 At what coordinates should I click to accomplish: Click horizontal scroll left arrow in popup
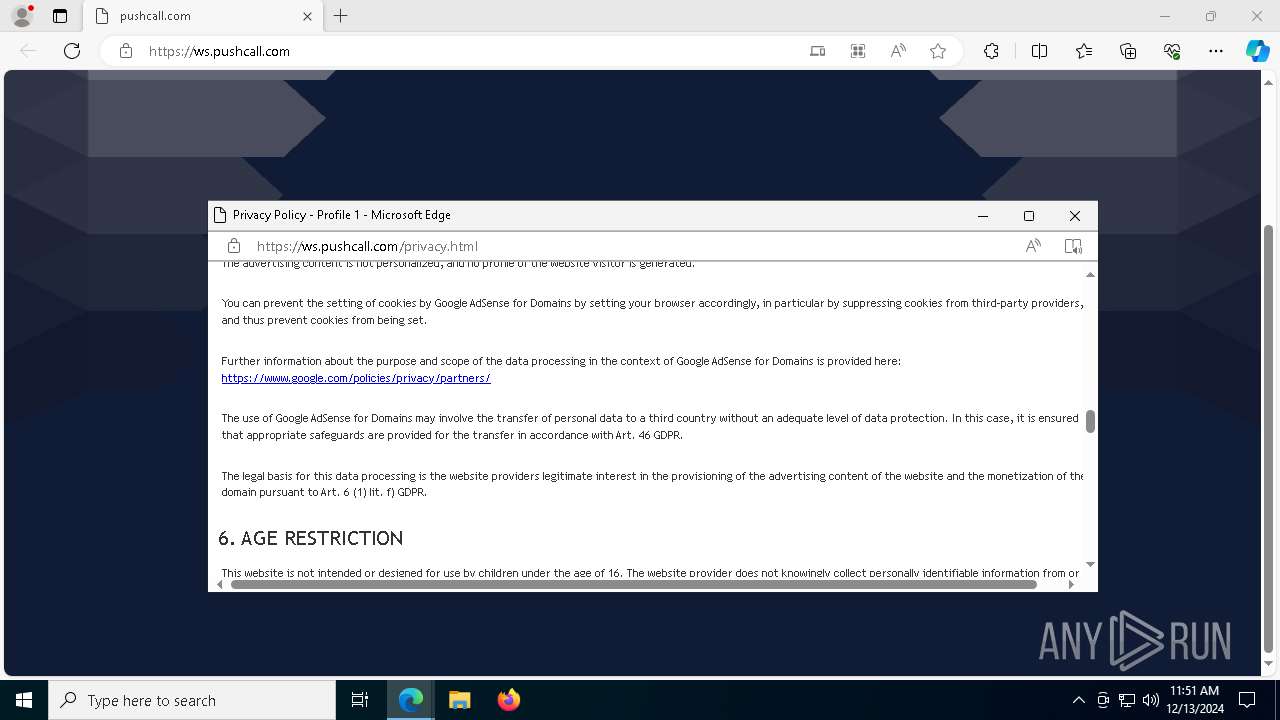click(x=219, y=584)
